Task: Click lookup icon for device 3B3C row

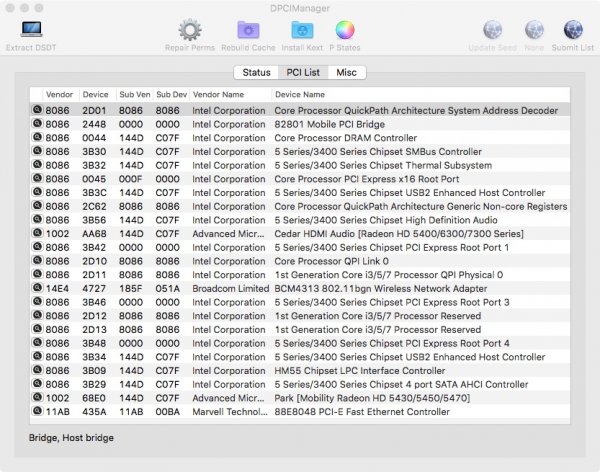Action: [x=37, y=192]
